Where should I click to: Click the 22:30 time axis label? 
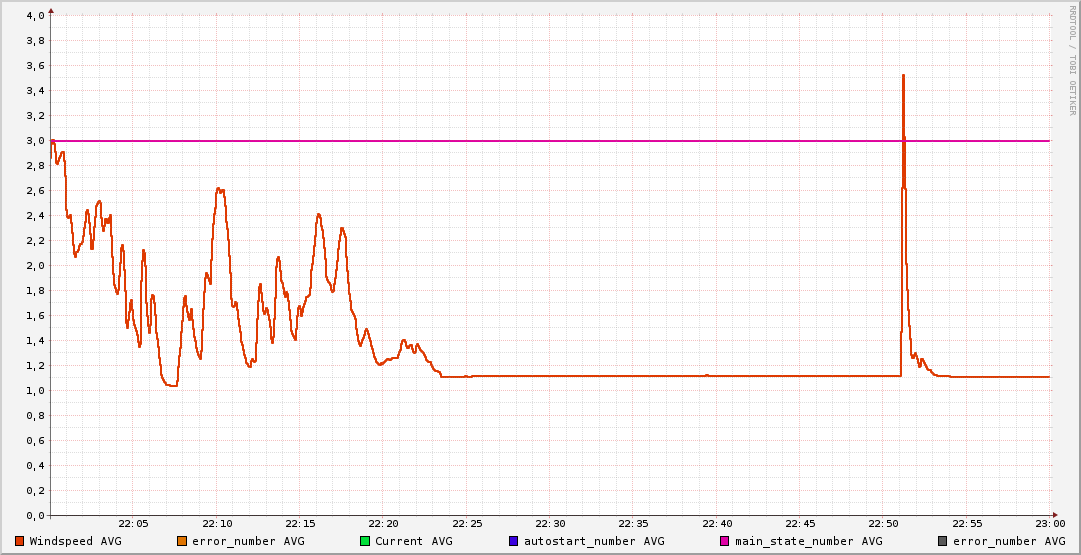[550, 524]
